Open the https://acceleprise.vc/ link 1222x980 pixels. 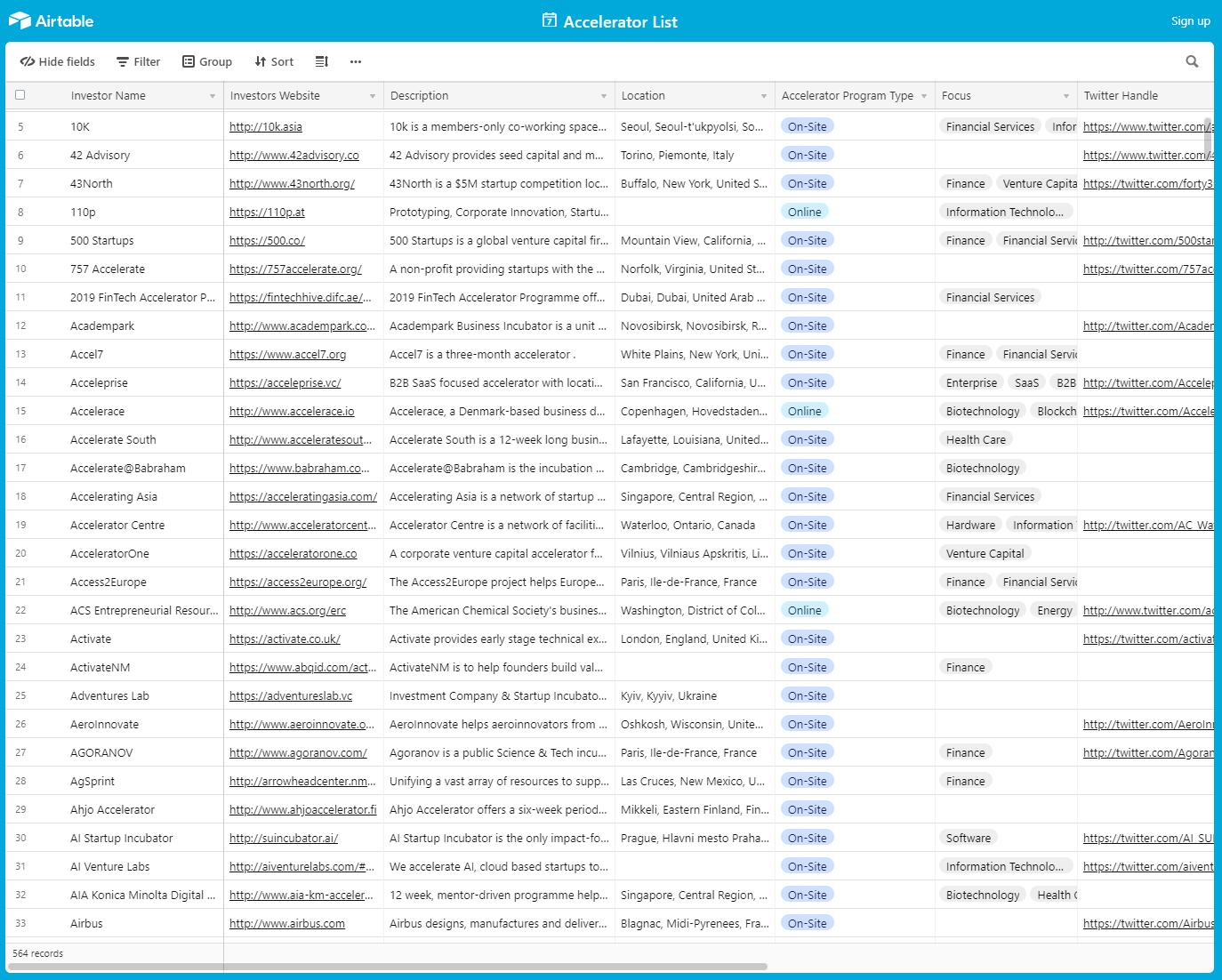285,382
